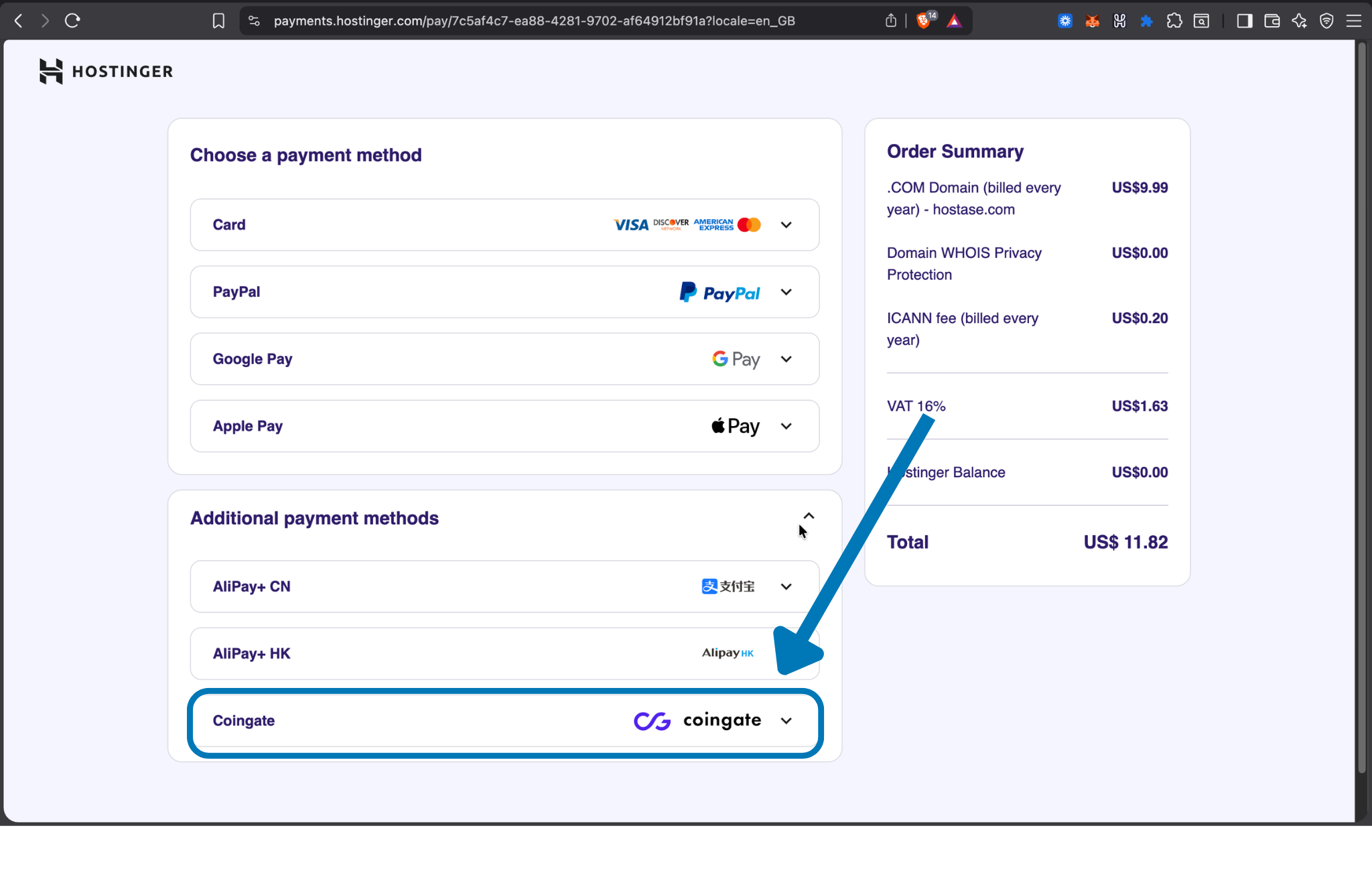The image size is (1372, 891).
Task: Click the browser forward arrow
Action: 45,21
